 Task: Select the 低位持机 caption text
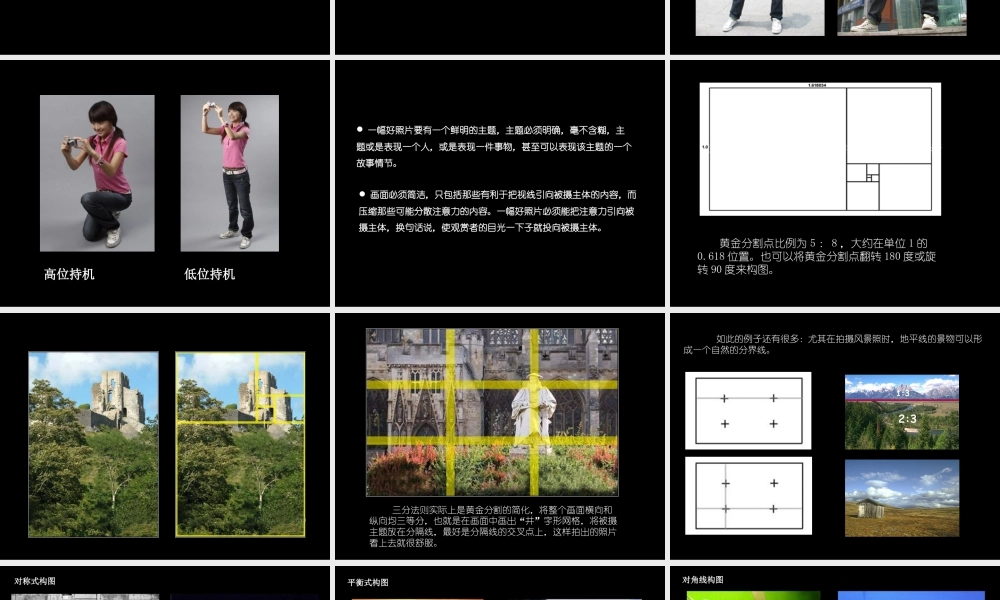210,274
